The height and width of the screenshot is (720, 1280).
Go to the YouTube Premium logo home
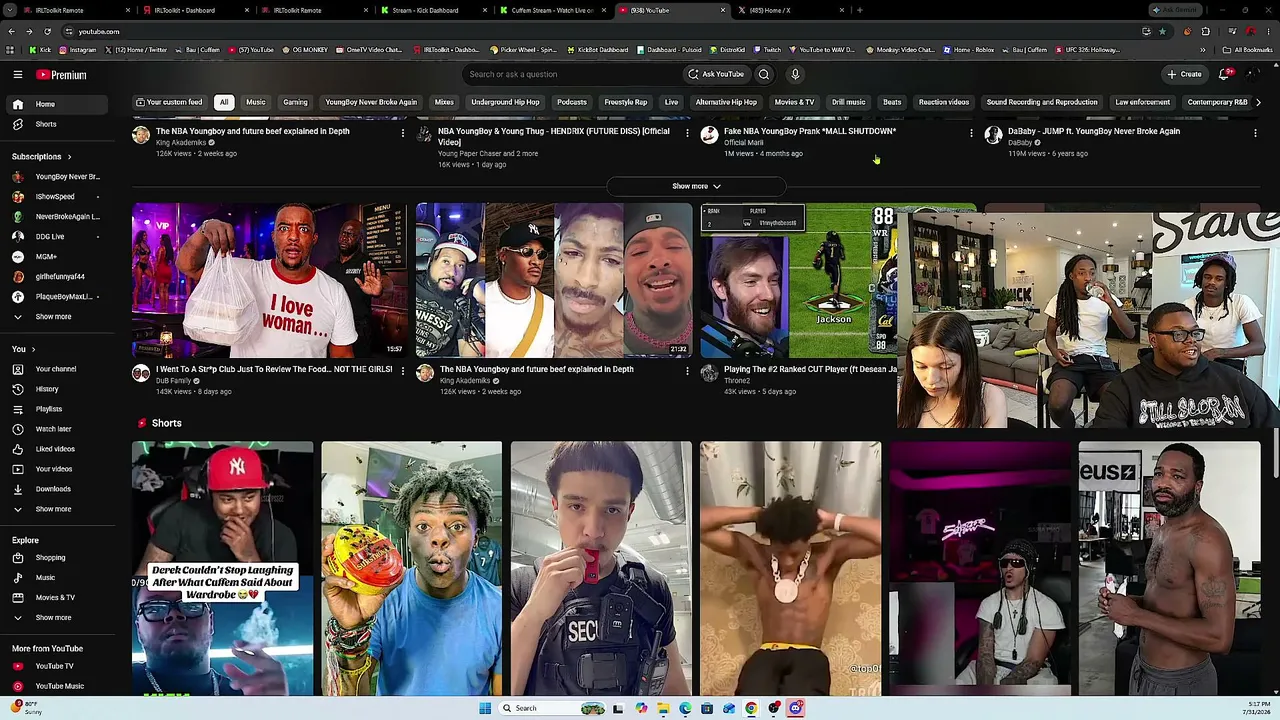click(x=62, y=75)
